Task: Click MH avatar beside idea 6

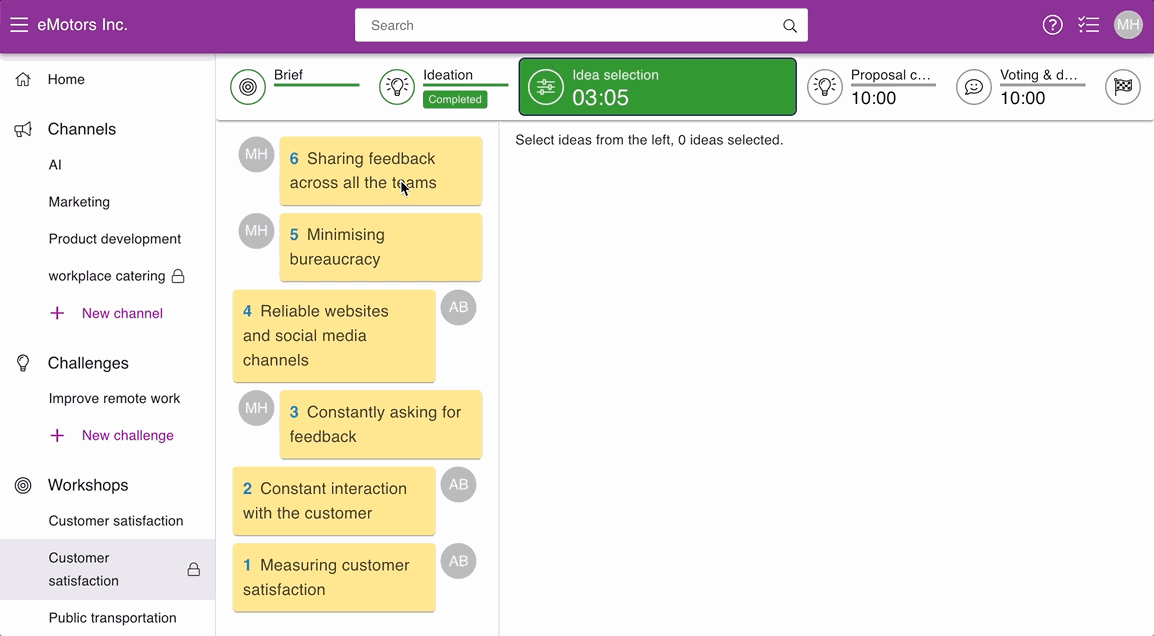Action: (256, 155)
